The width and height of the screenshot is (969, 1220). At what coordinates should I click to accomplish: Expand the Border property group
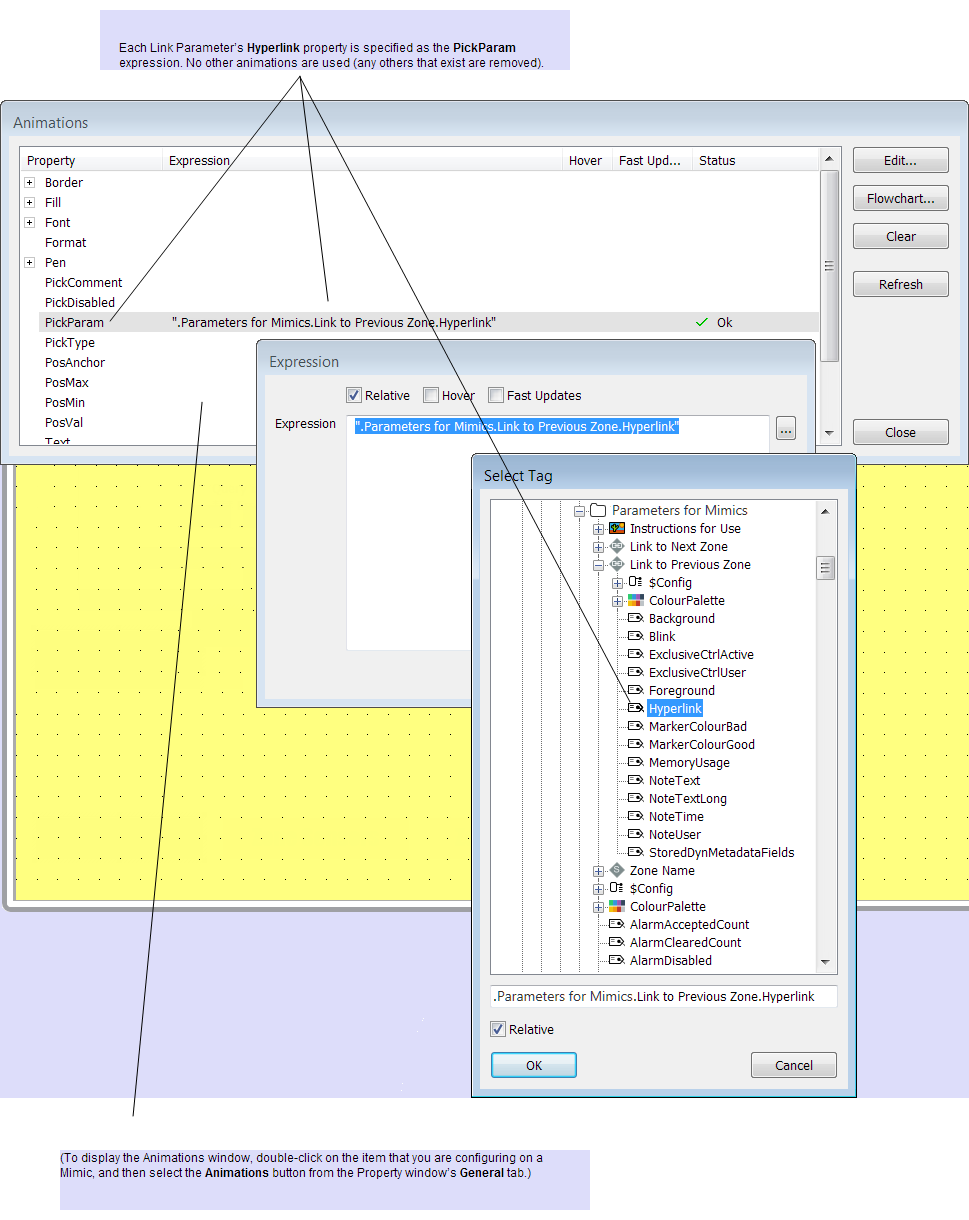29,182
